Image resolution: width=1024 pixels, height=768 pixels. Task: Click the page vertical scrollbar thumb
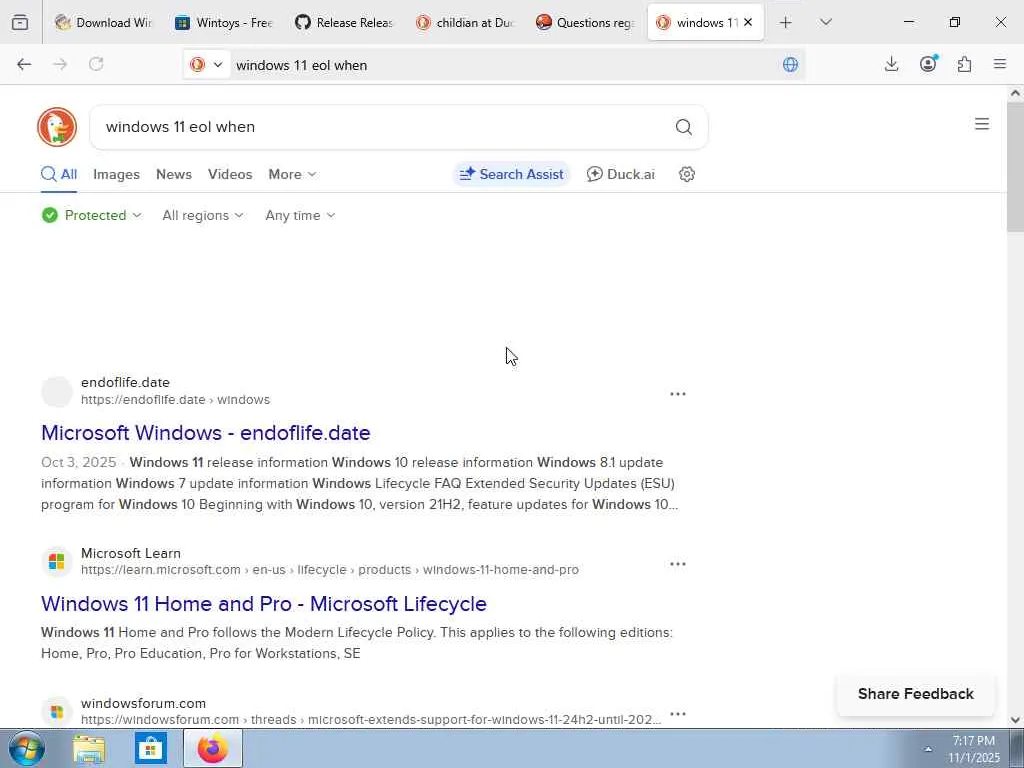point(1015,166)
